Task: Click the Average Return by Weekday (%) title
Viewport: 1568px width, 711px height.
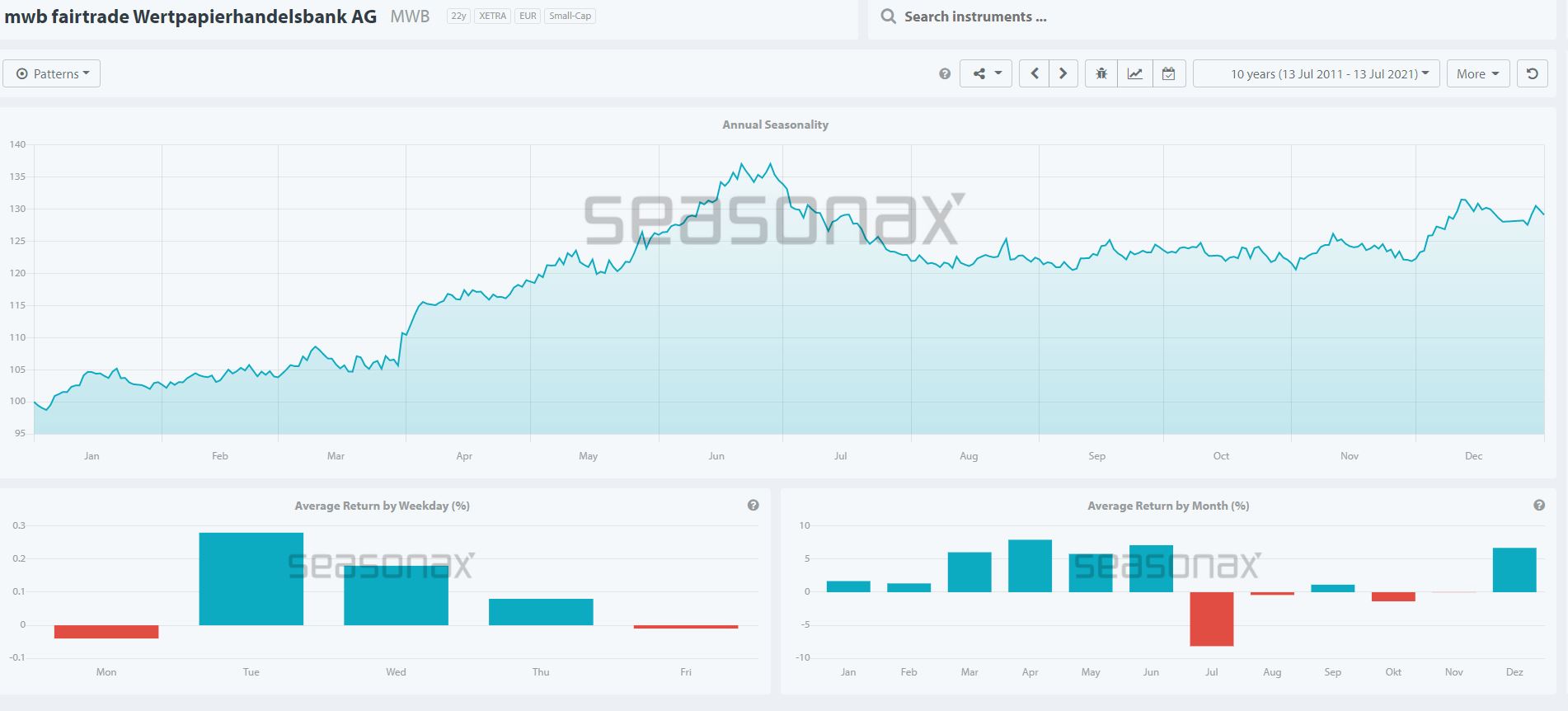Action: pyautogui.click(x=382, y=506)
